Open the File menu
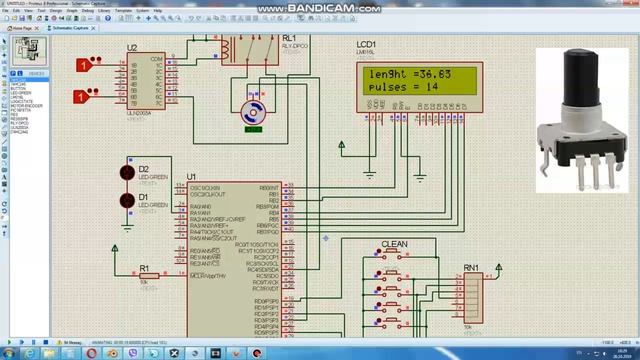The image size is (640, 360). coord(5,11)
